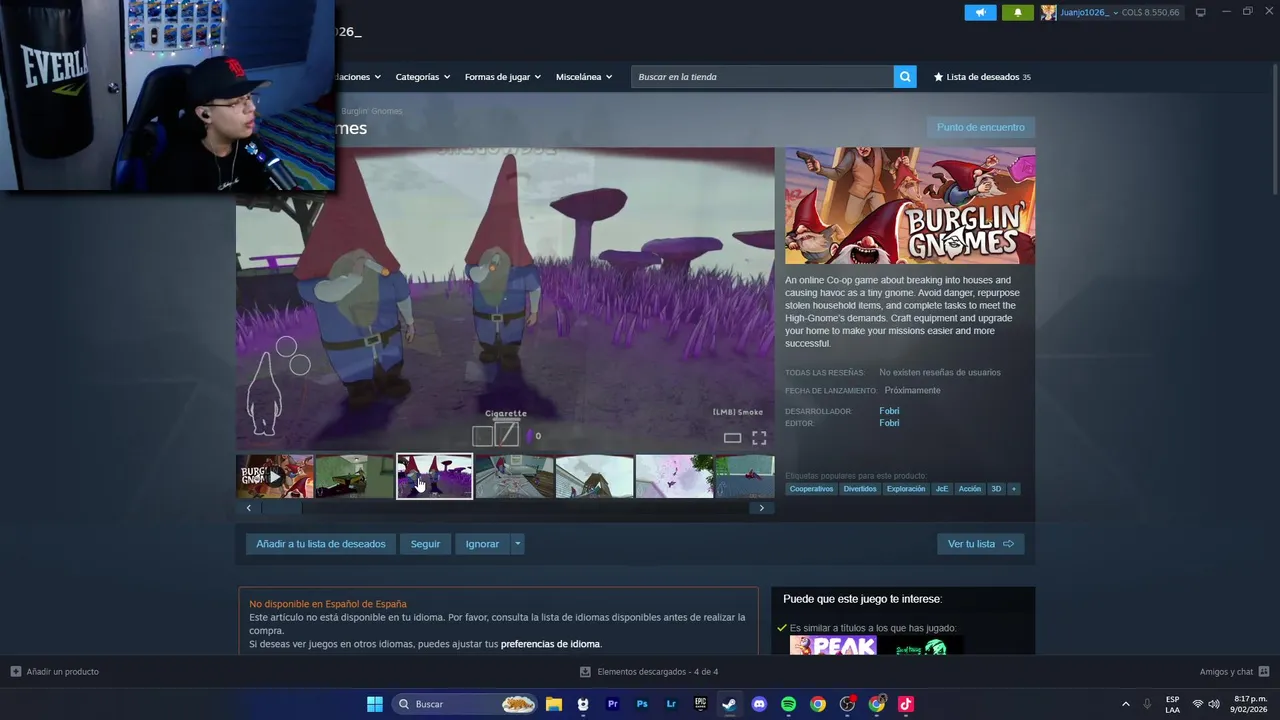The image size is (1280, 720).
Task: Click the Juanjo1026_ profile avatar
Action: tap(1048, 12)
